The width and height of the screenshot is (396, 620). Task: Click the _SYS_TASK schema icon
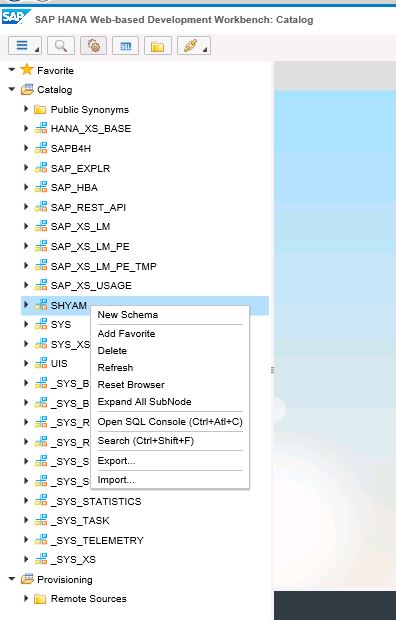coord(41,520)
